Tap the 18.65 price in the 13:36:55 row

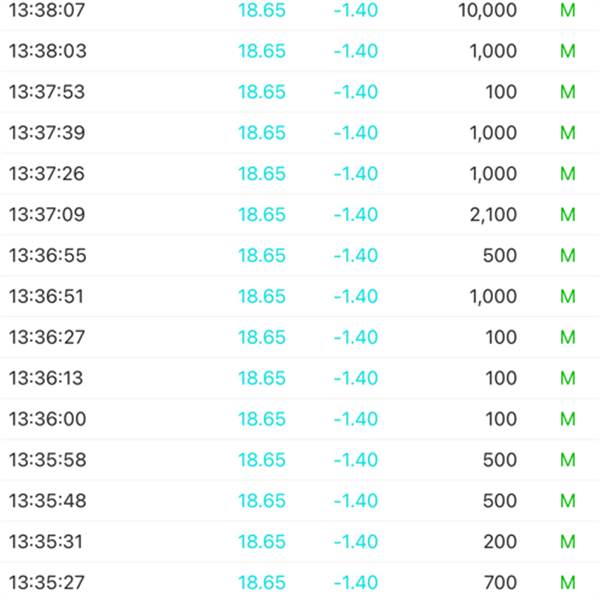click(262, 256)
